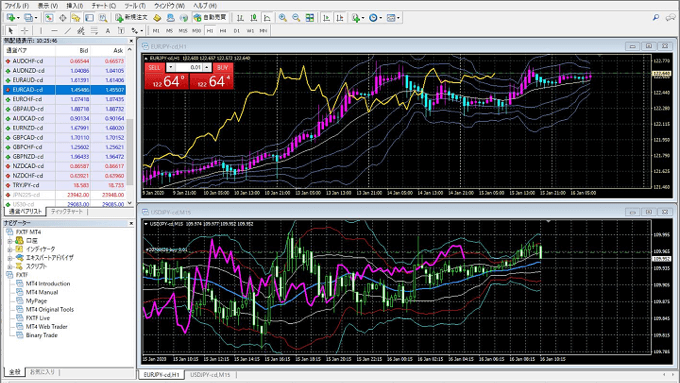
Task: Toggle the M15 timeframe button
Action: [x=183, y=31]
